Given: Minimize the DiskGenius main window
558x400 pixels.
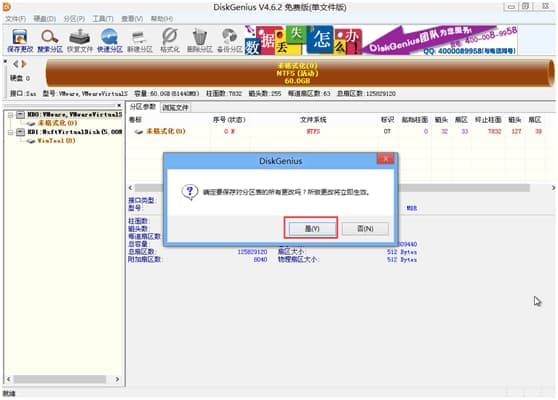Looking at the screenshot, I should coord(511,6).
